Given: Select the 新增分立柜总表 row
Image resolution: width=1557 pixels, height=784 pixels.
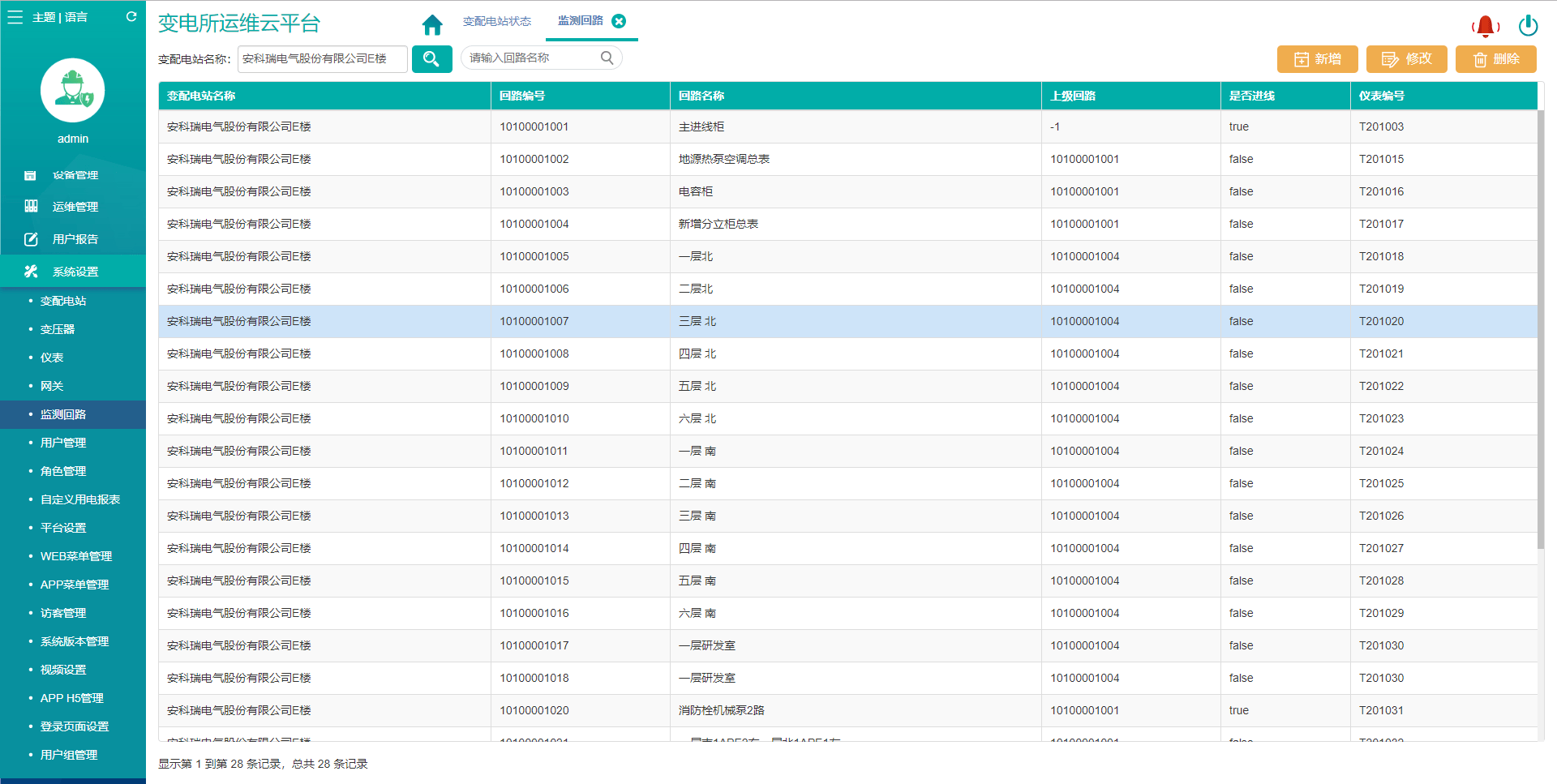Looking at the screenshot, I should click(x=847, y=224).
